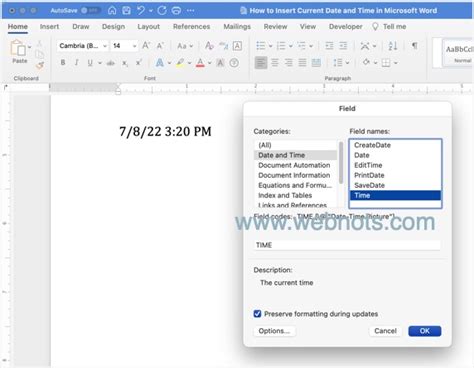
Task: Click the Sort A-Z icon
Action: 393,46
